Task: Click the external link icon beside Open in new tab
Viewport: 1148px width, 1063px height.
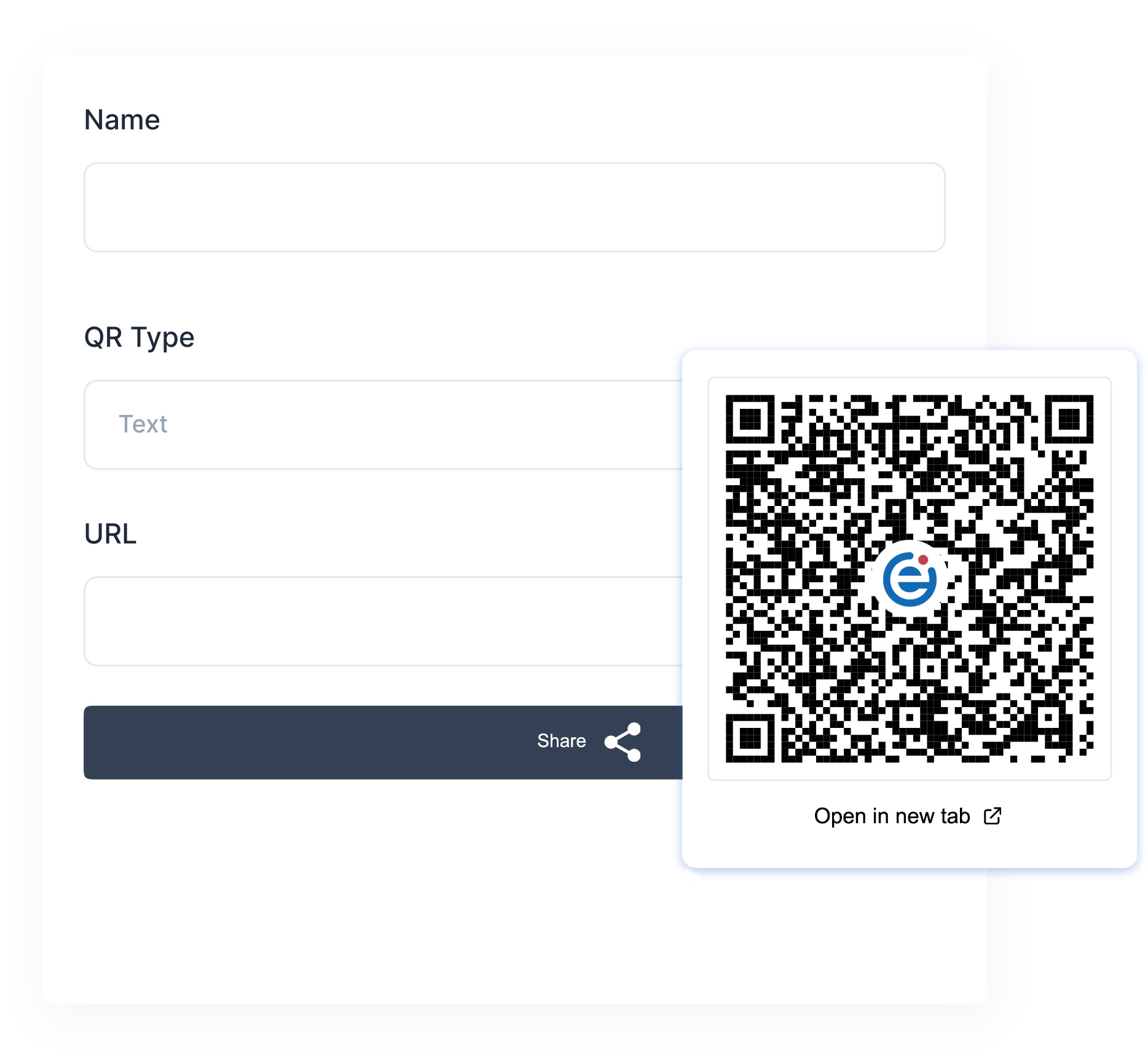Action: point(993,816)
